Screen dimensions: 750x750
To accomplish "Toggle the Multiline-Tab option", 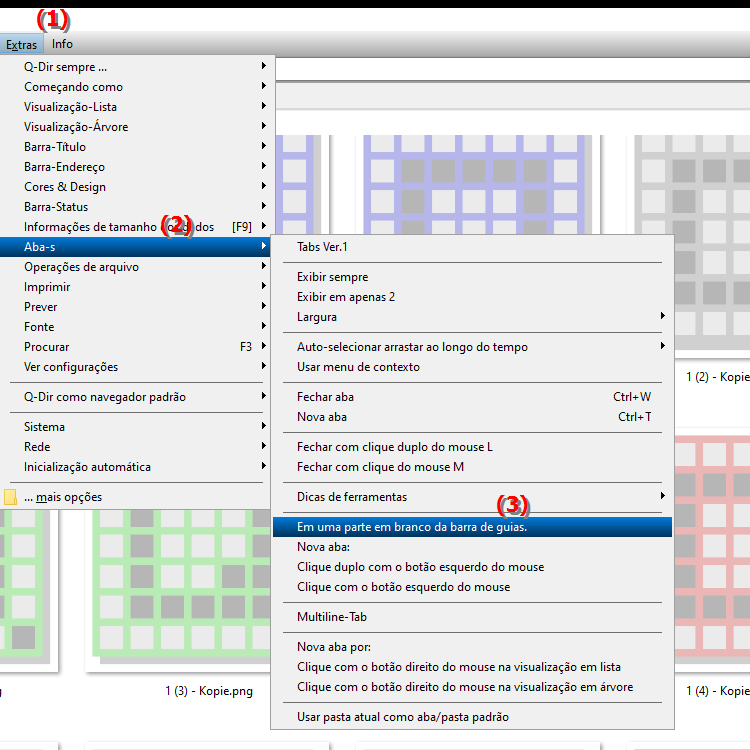I will pos(332,617).
